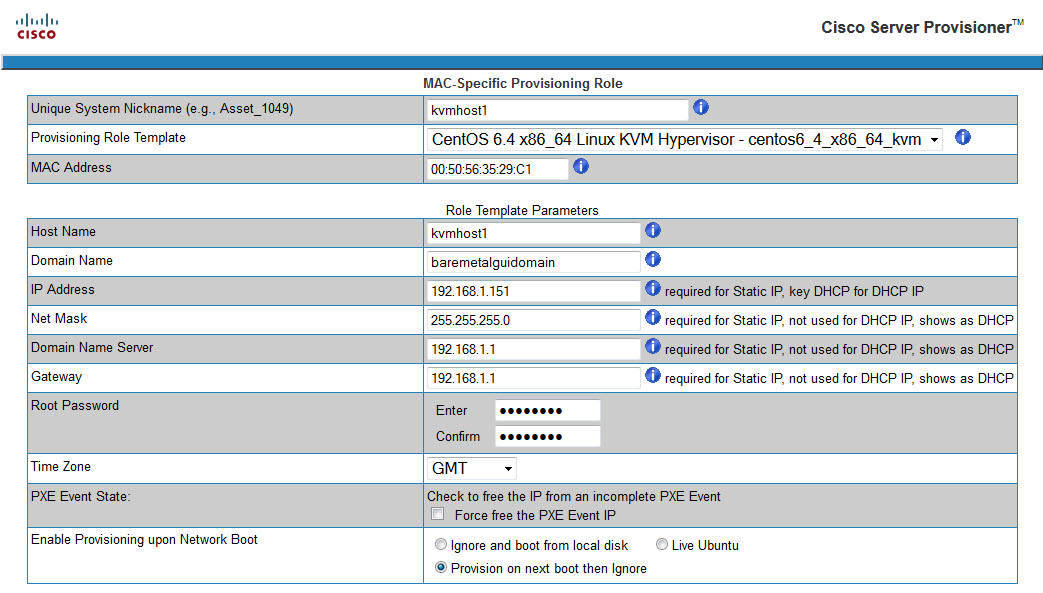Screen dimensions: 1043x593
Task: Select Provision on next boot then Ignore
Action: 440,568
